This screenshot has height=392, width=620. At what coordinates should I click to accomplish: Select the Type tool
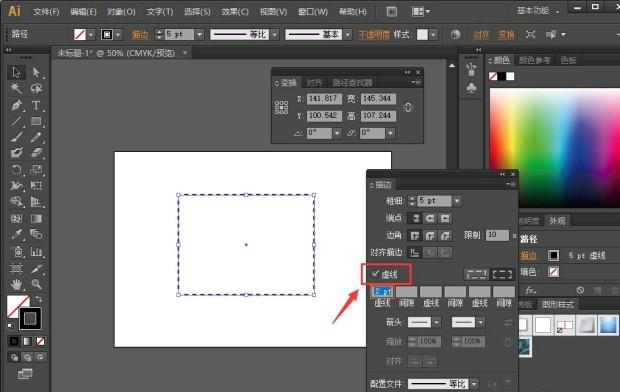[36, 105]
